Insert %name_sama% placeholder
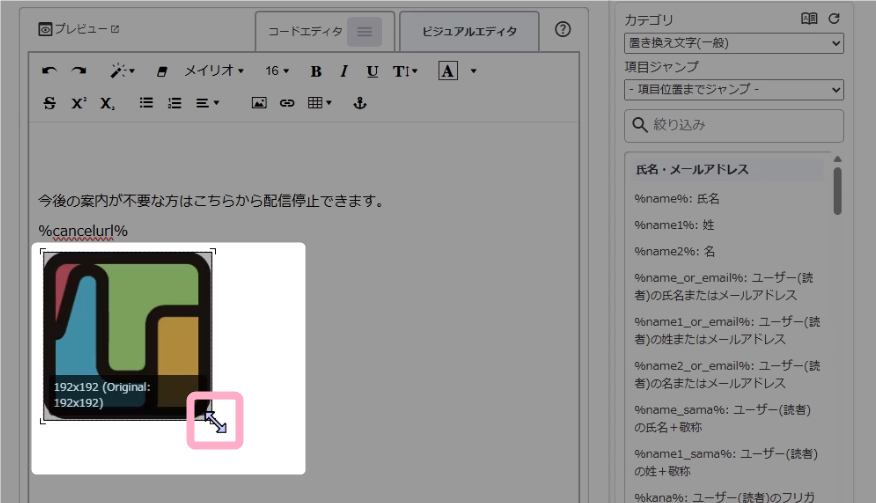The height and width of the screenshot is (503, 876). point(722,418)
